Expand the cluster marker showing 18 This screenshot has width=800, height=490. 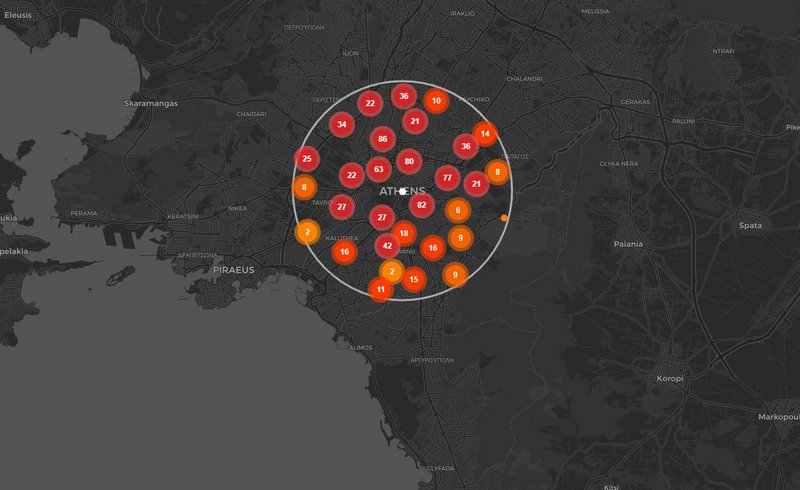pyautogui.click(x=404, y=233)
